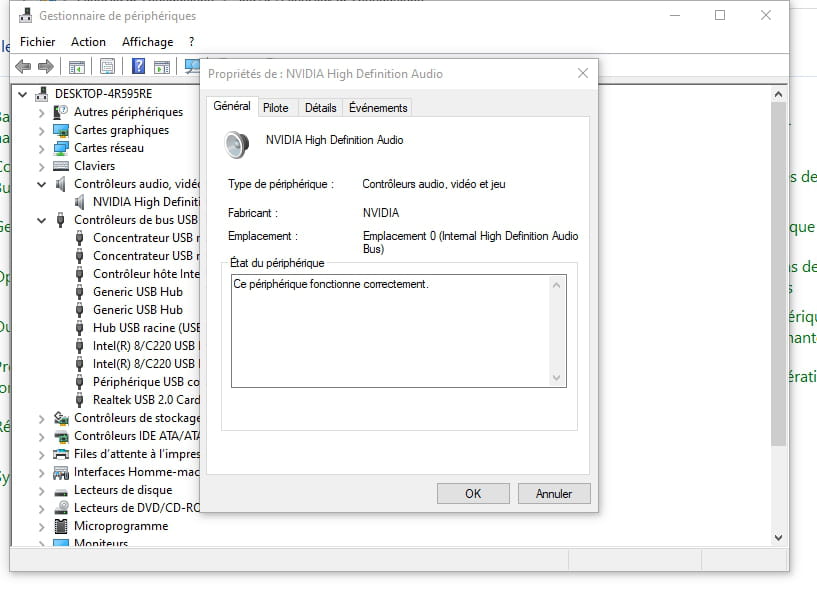Select Périphérique USB composite tree item
The image size is (817, 592).
146,382
